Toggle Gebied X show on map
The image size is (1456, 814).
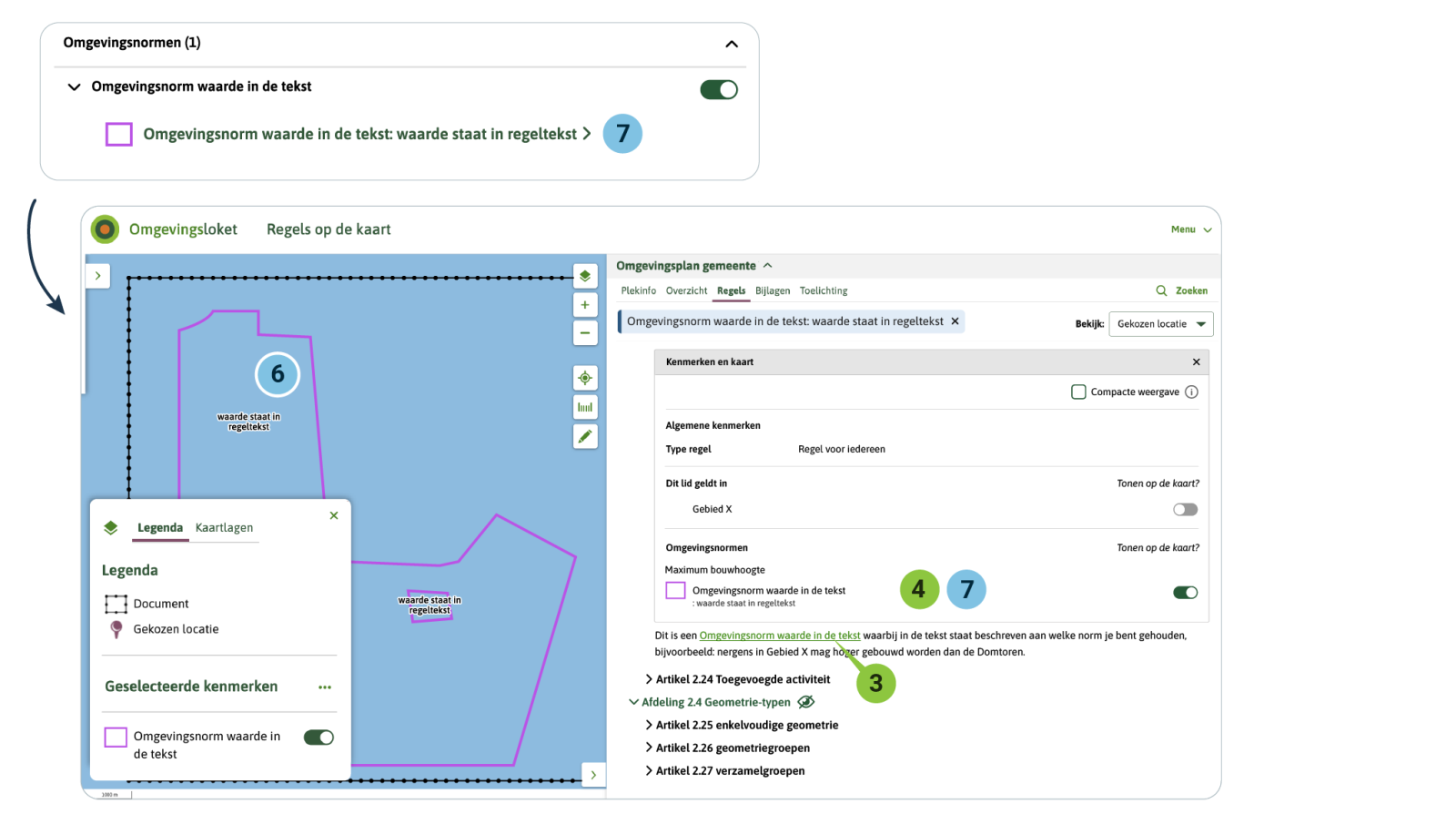click(x=1185, y=510)
